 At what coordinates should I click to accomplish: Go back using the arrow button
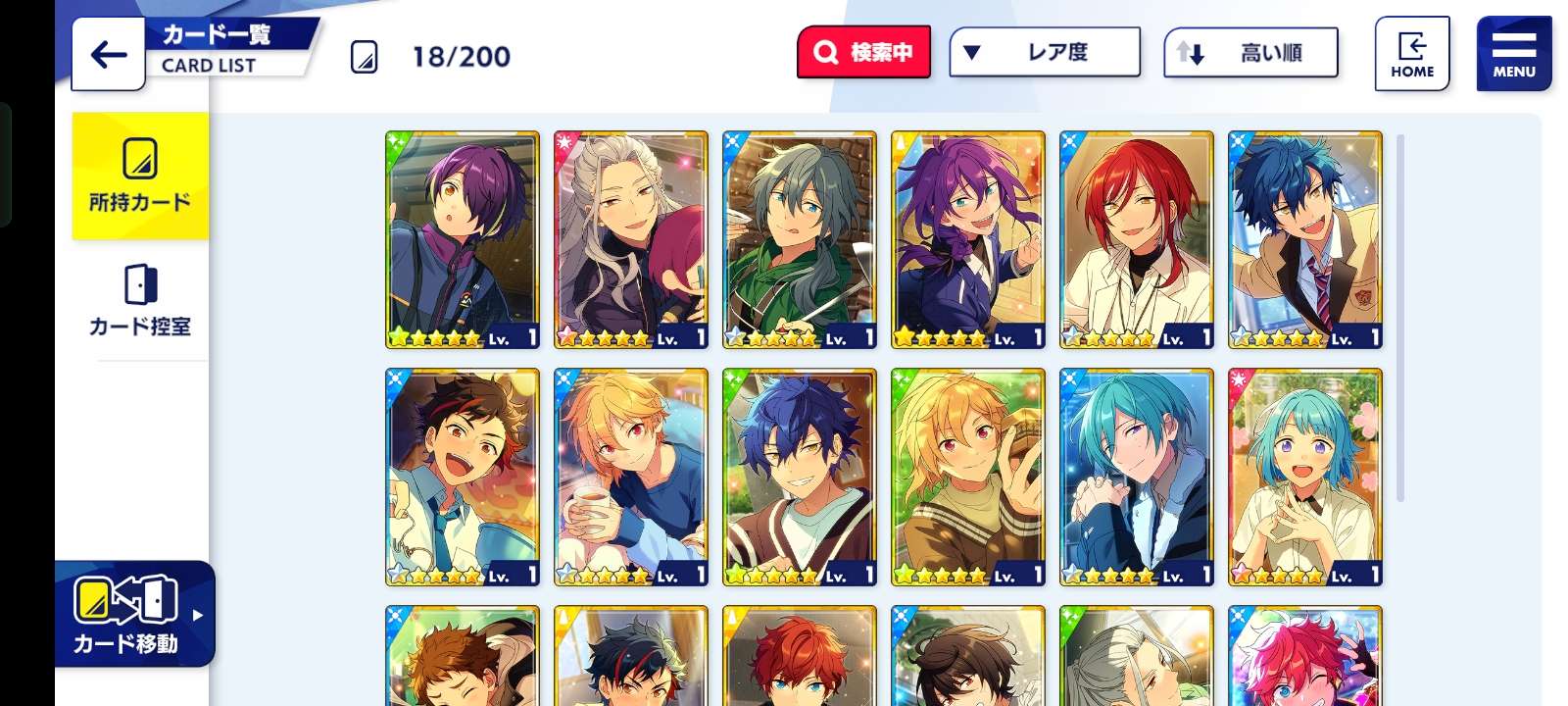109,55
